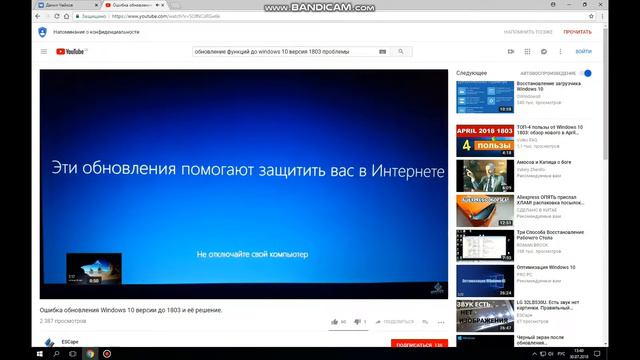Click the add-to-playlist icon

tap(425, 322)
